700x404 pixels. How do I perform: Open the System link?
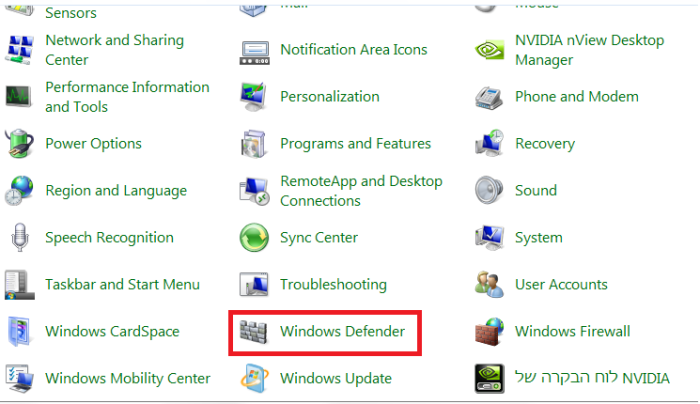pyautogui.click(x=538, y=237)
